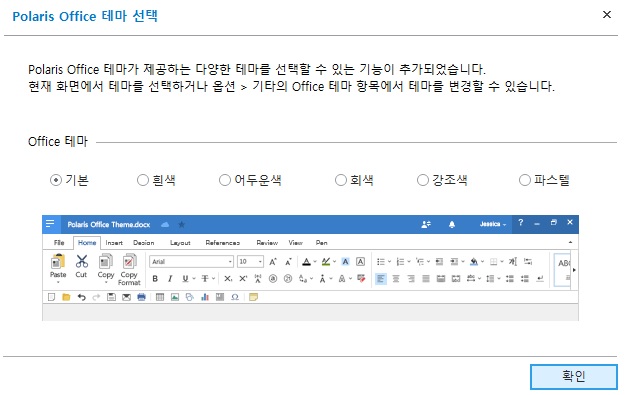Click the justify icon in preview
Screen dimensions: 625x395
coord(426,279)
